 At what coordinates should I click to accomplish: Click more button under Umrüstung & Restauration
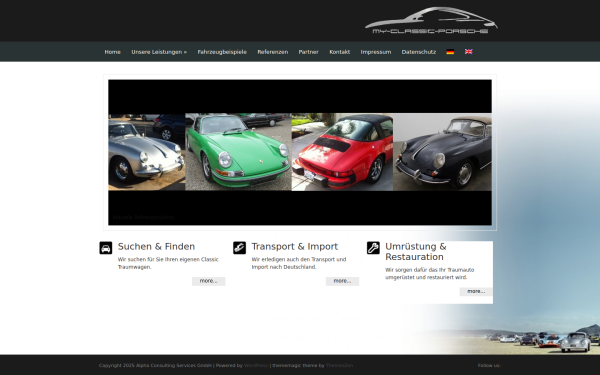click(x=476, y=291)
